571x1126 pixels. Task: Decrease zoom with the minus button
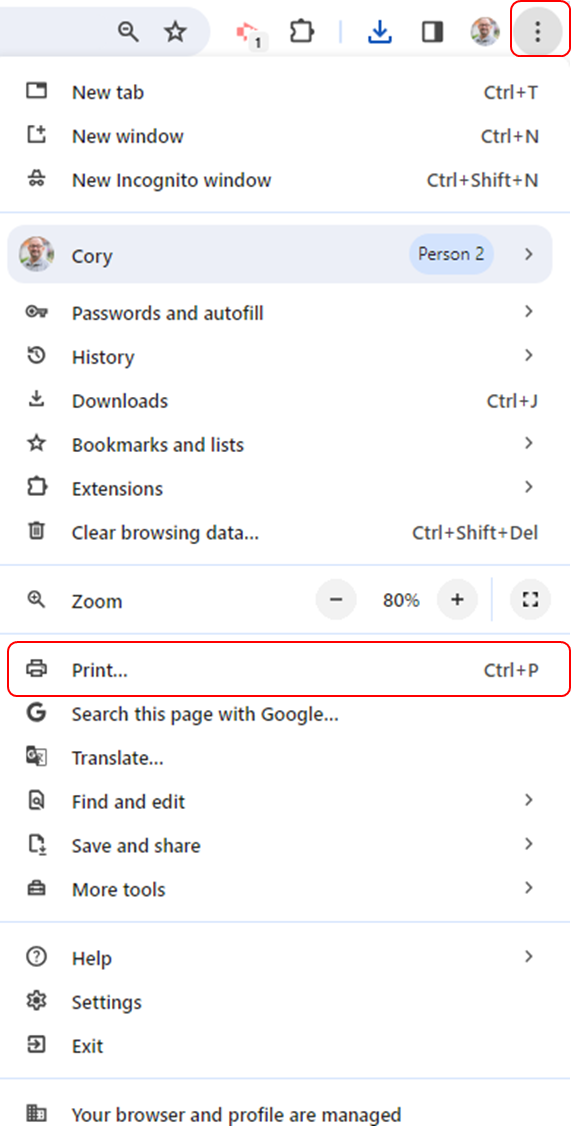(x=336, y=600)
